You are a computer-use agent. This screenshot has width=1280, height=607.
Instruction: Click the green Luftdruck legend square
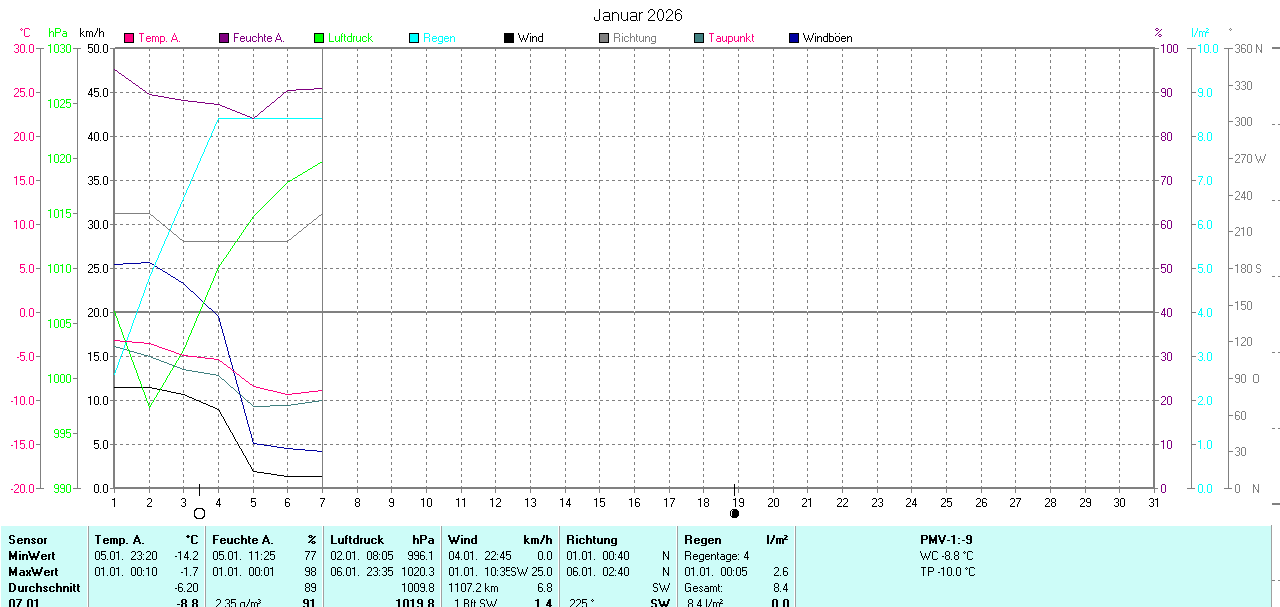tap(319, 38)
